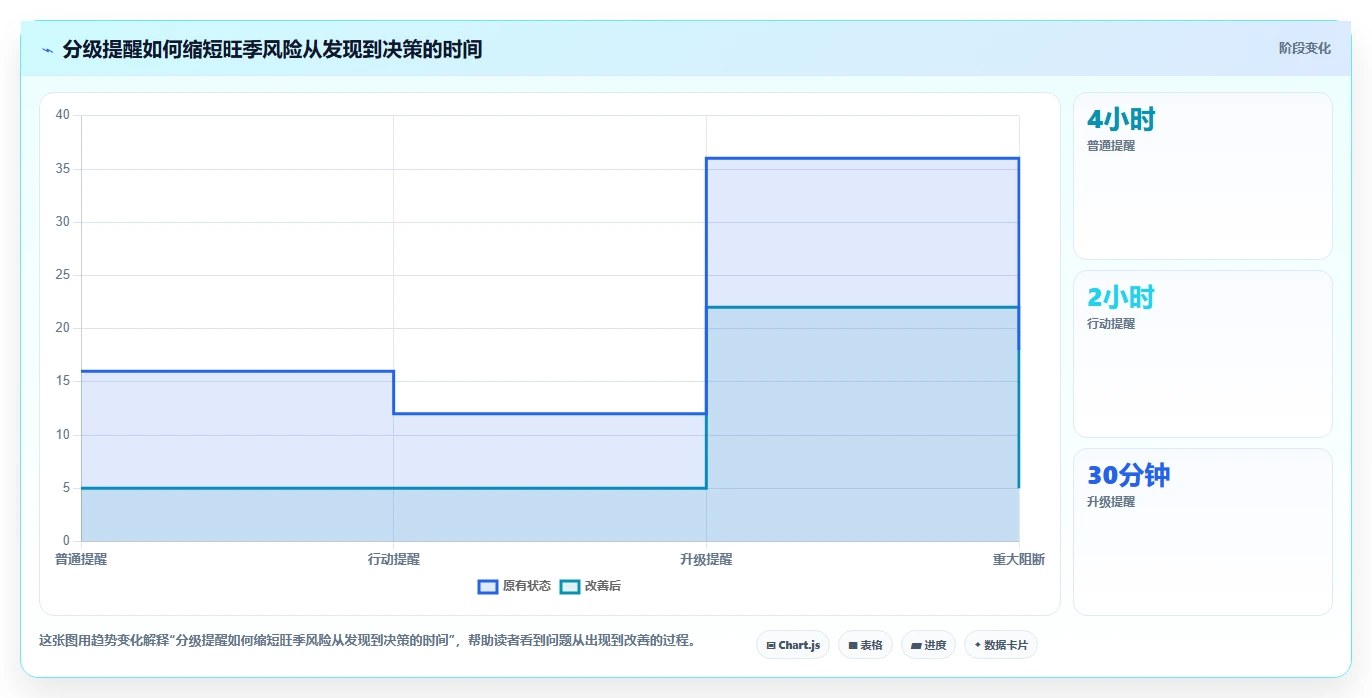Click the 阶段变化 label in header

tap(1304, 48)
